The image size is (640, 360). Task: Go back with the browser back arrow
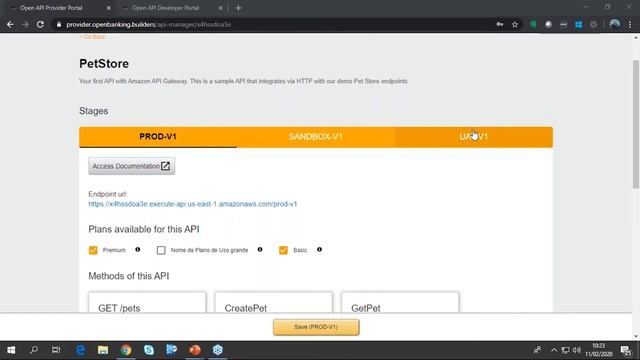[x=10, y=24]
